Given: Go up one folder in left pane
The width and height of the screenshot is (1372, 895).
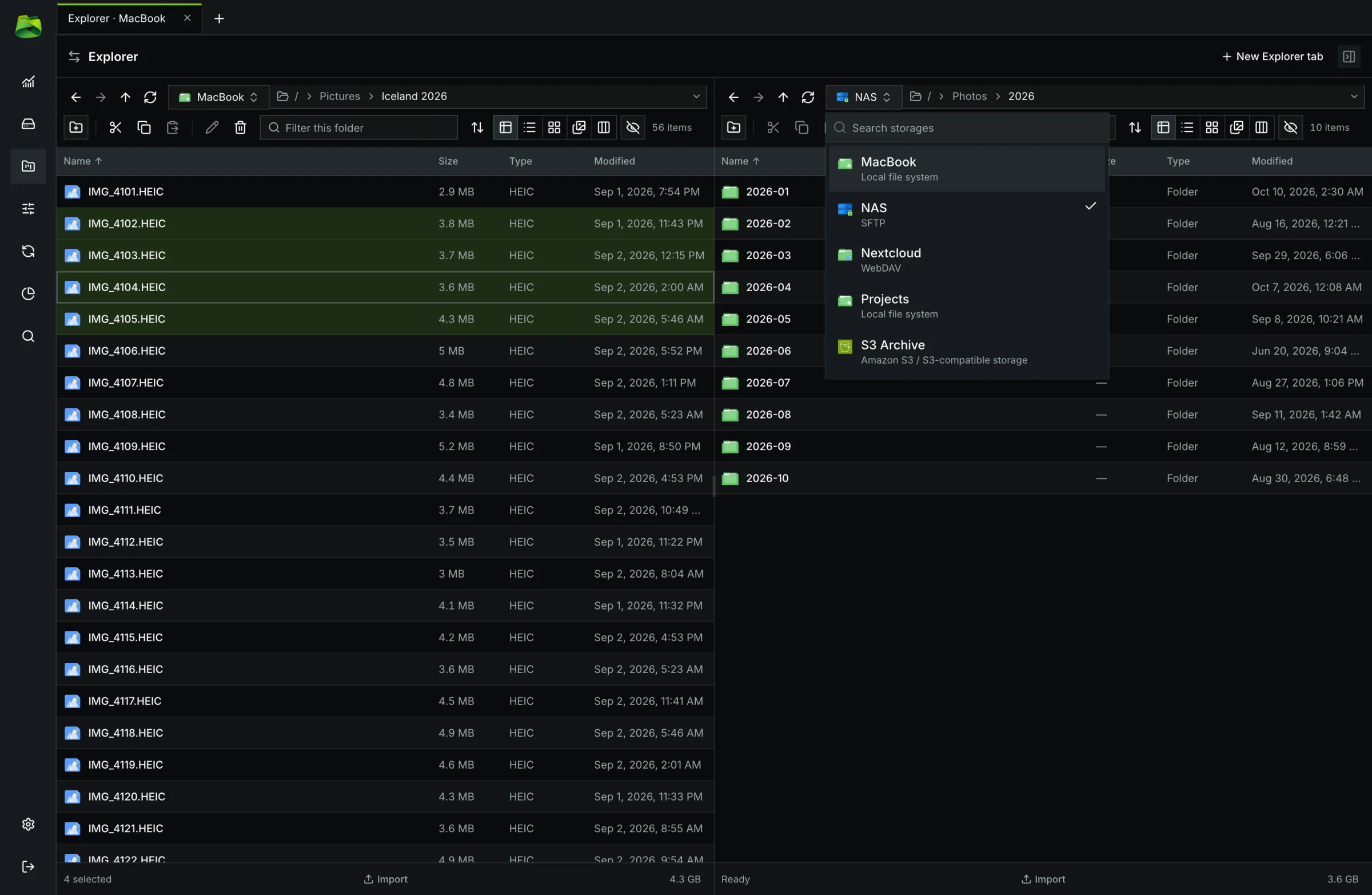Looking at the screenshot, I should pyautogui.click(x=125, y=97).
